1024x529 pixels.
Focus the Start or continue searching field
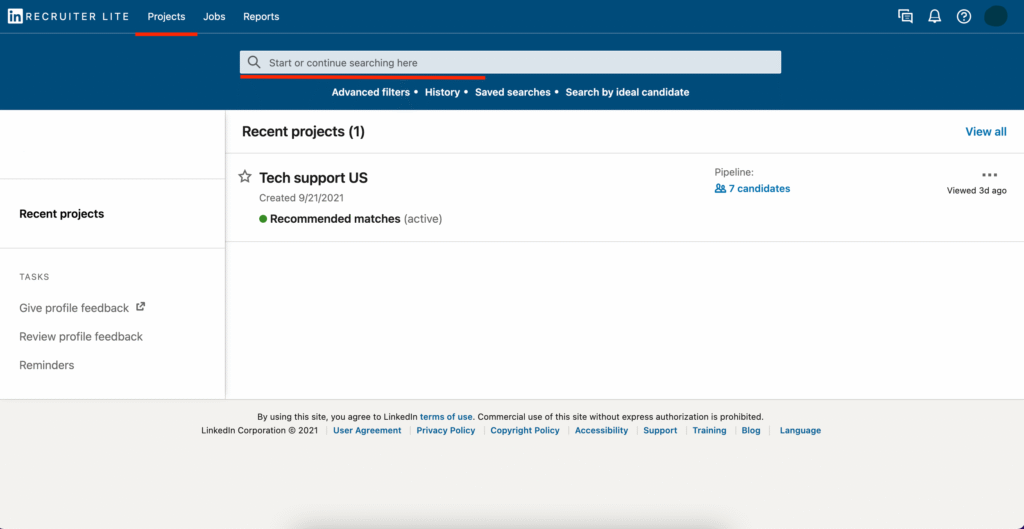[x=510, y=63]
